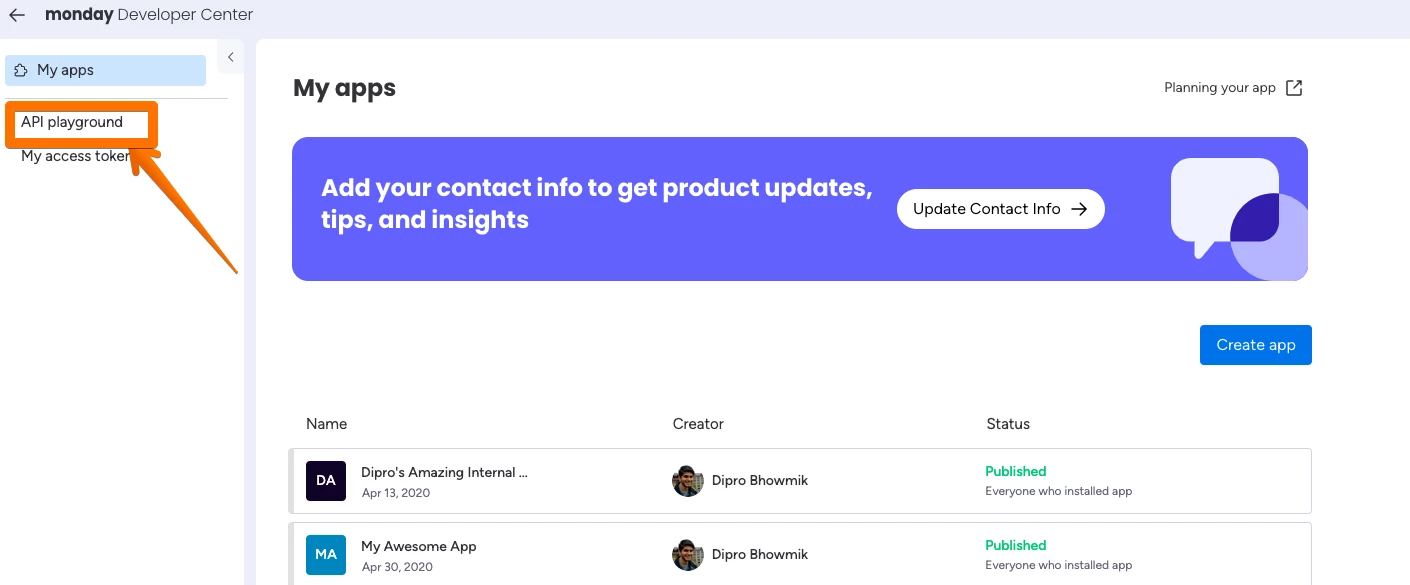
Task: Open the My apps menu item
Action: 105,70
